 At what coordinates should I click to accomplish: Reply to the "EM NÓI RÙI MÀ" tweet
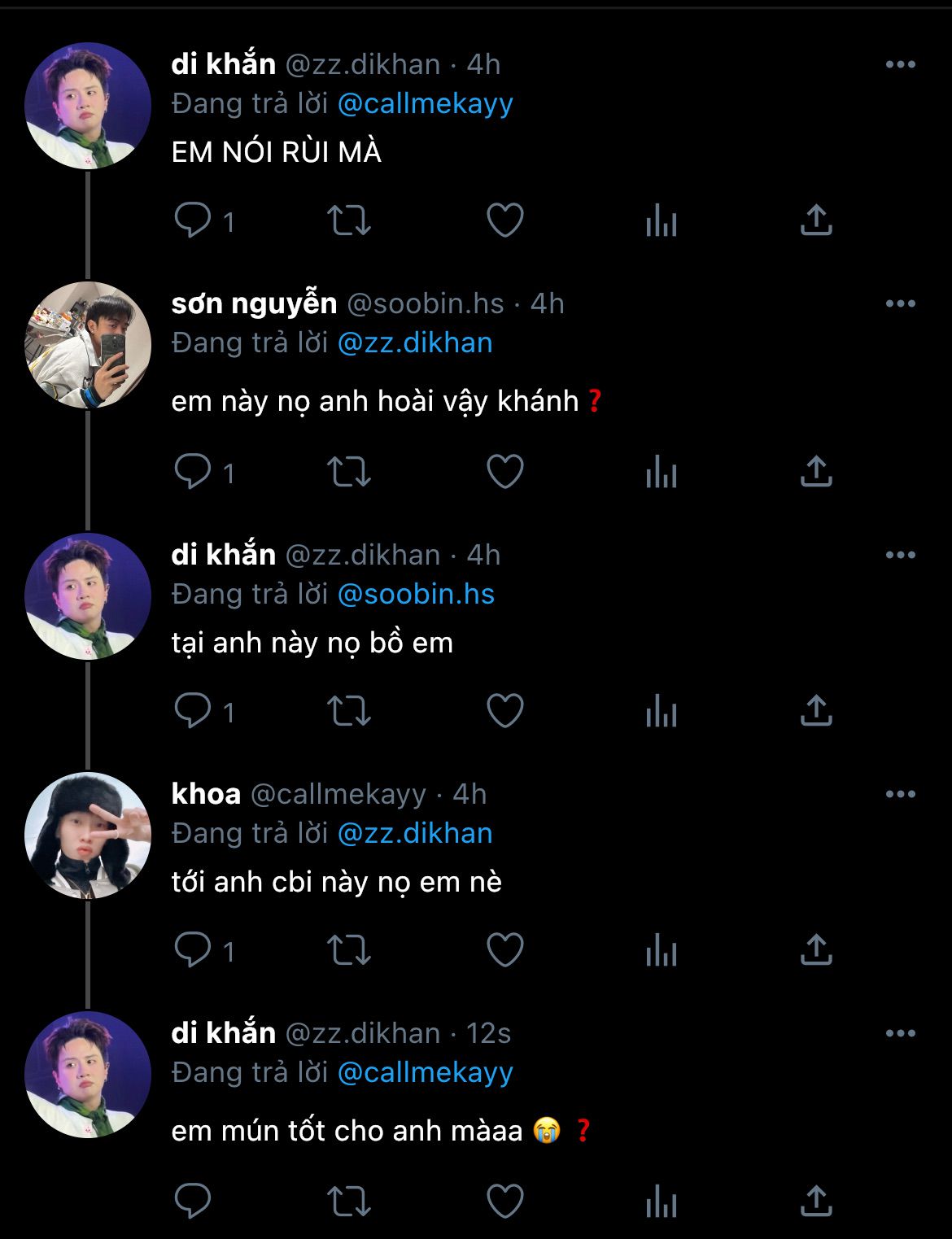[193, 220]
